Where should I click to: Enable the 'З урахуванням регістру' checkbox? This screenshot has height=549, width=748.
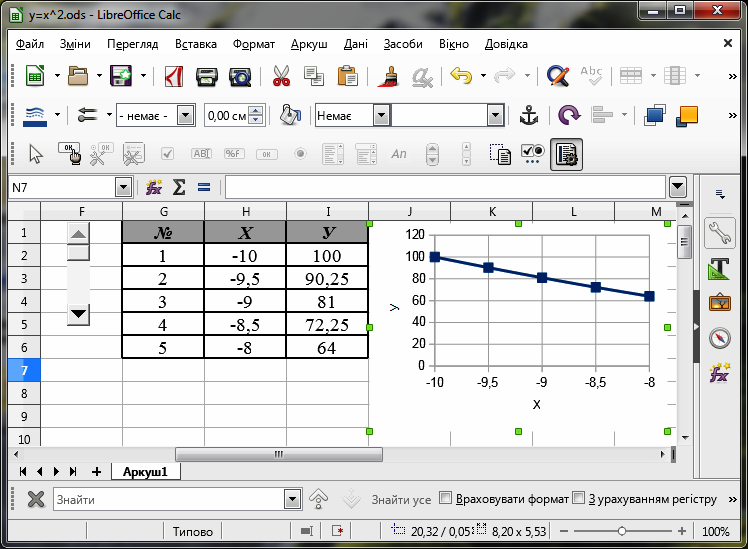point(578,499)
